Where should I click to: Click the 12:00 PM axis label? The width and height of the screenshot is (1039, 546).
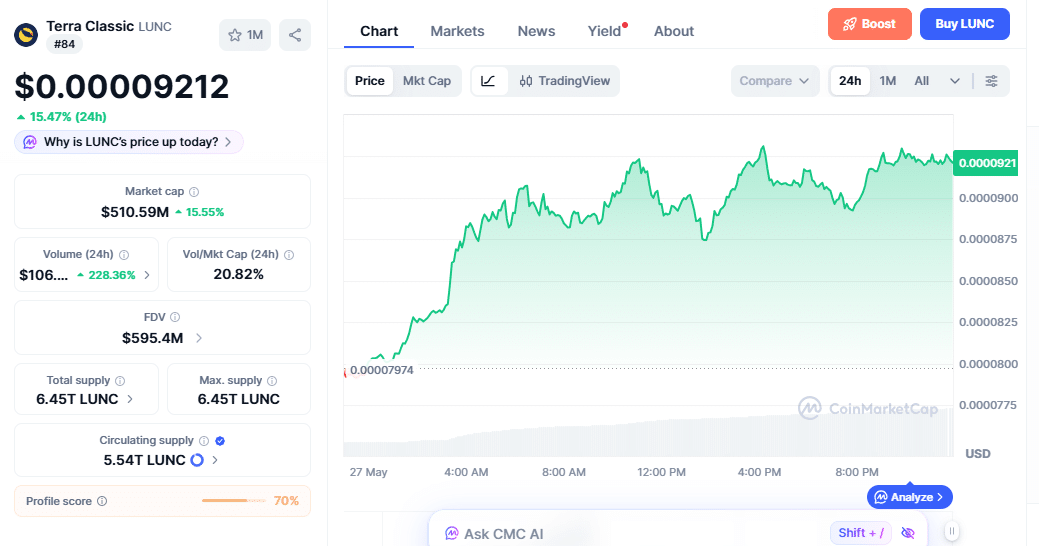click(x=661, y=472)
